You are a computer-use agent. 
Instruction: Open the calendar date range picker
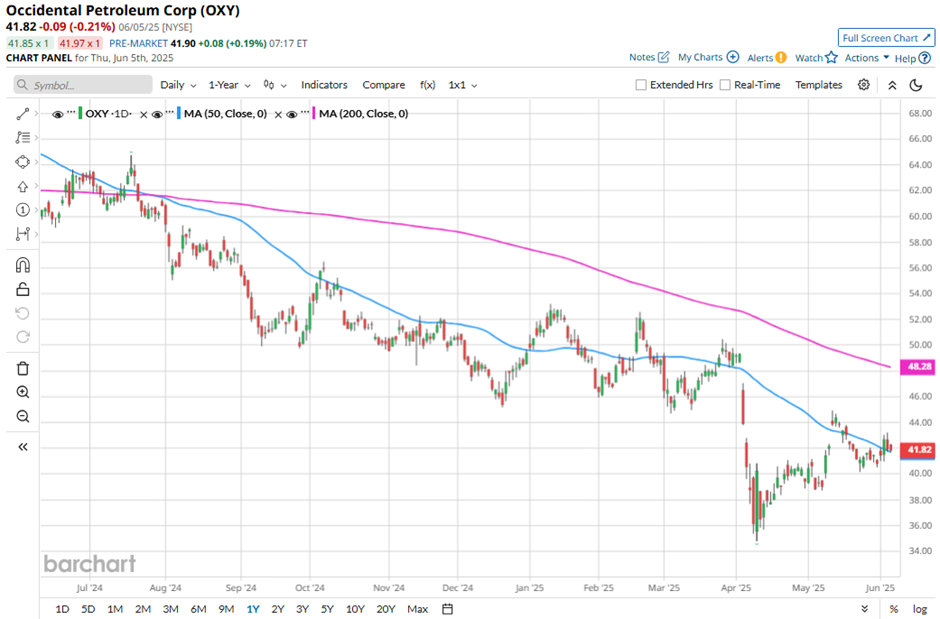click(447, 609)
